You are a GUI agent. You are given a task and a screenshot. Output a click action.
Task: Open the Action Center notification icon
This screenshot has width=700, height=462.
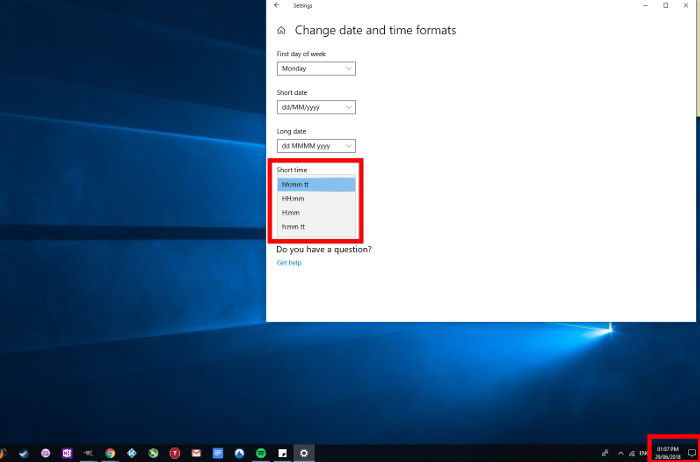point(692,453)
